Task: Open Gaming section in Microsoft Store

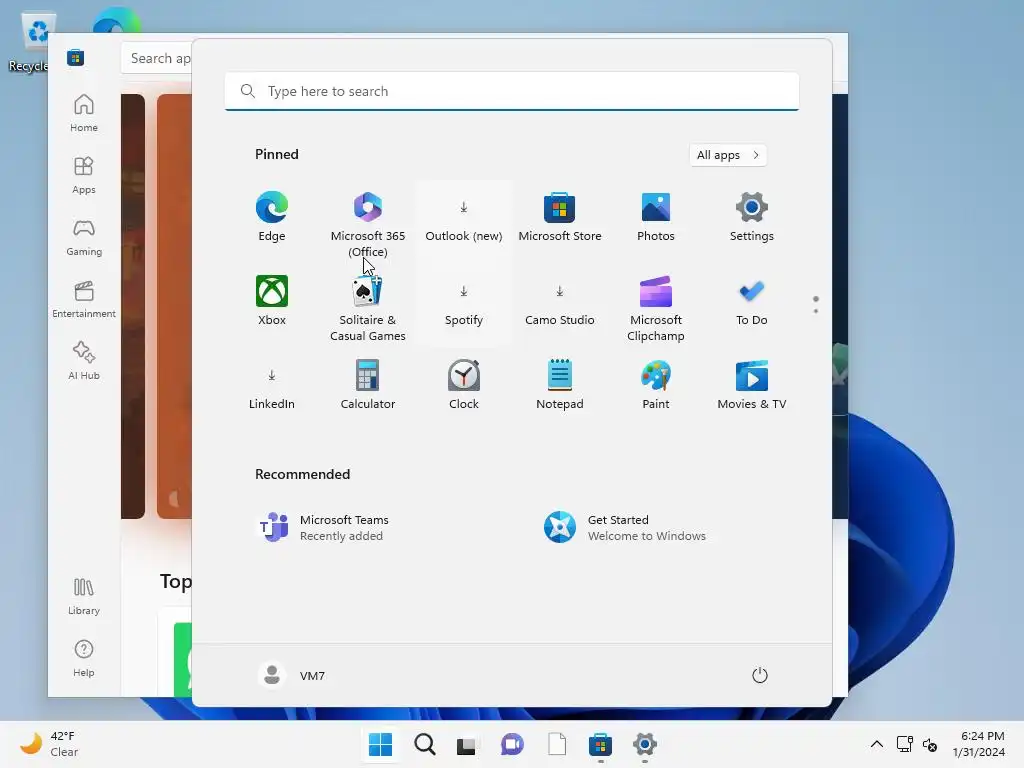Action: [84, 237]
